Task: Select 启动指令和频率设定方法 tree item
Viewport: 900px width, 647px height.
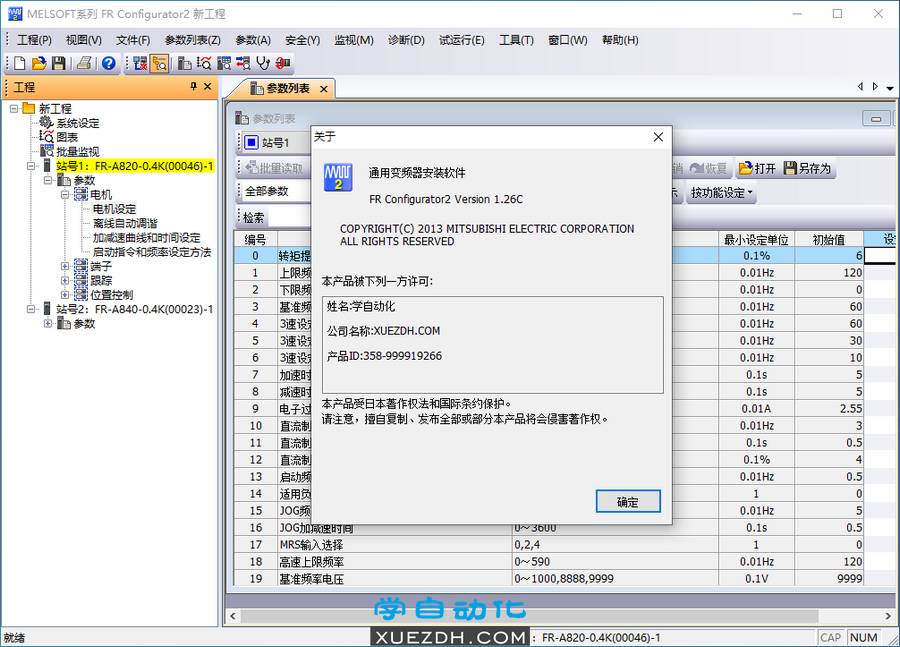Action: (x=152, y=252)
